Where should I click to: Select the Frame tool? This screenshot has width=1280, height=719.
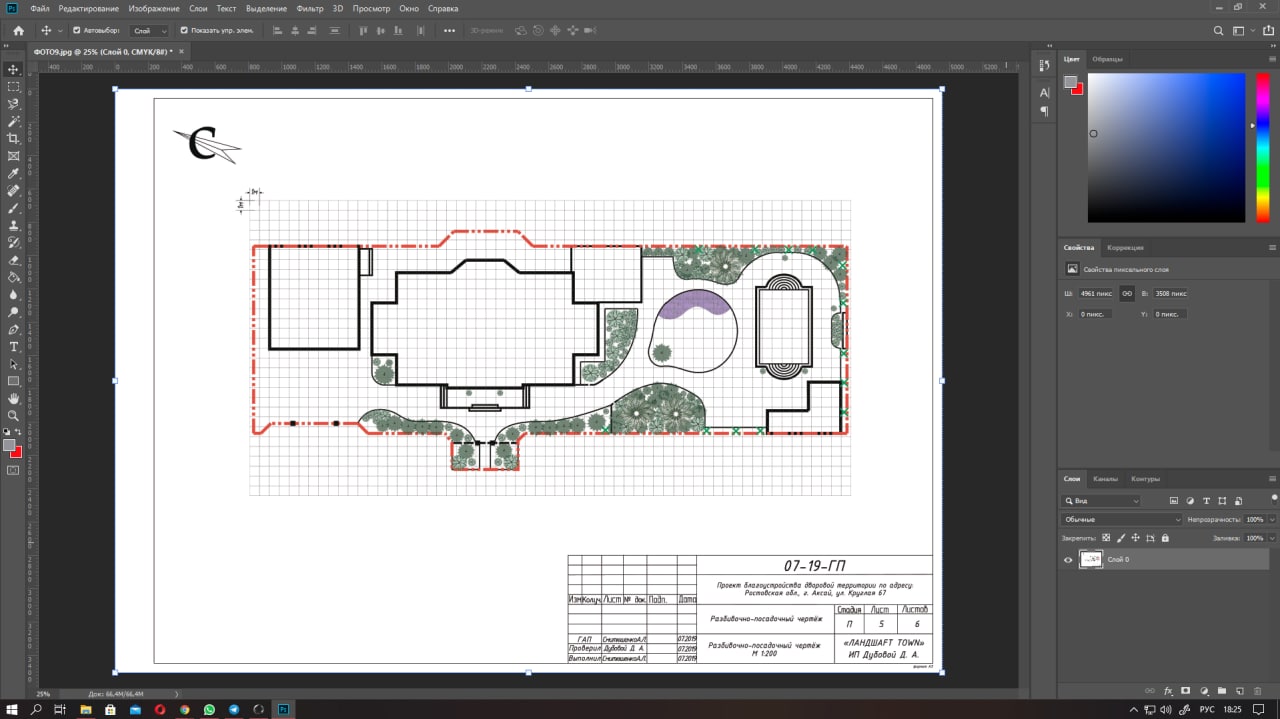click(13, 156)
